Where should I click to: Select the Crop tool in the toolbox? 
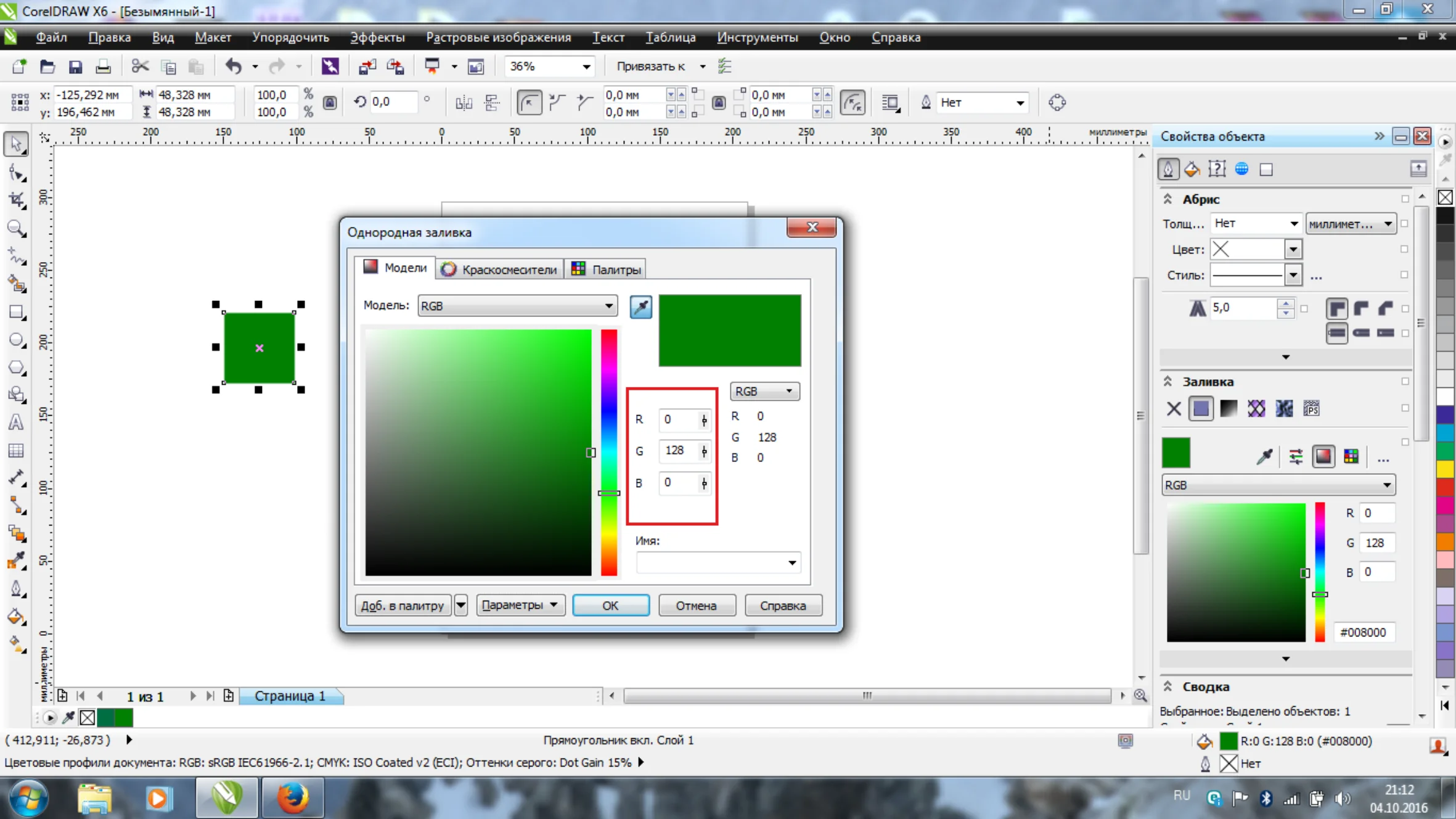[x=17, y=200]
